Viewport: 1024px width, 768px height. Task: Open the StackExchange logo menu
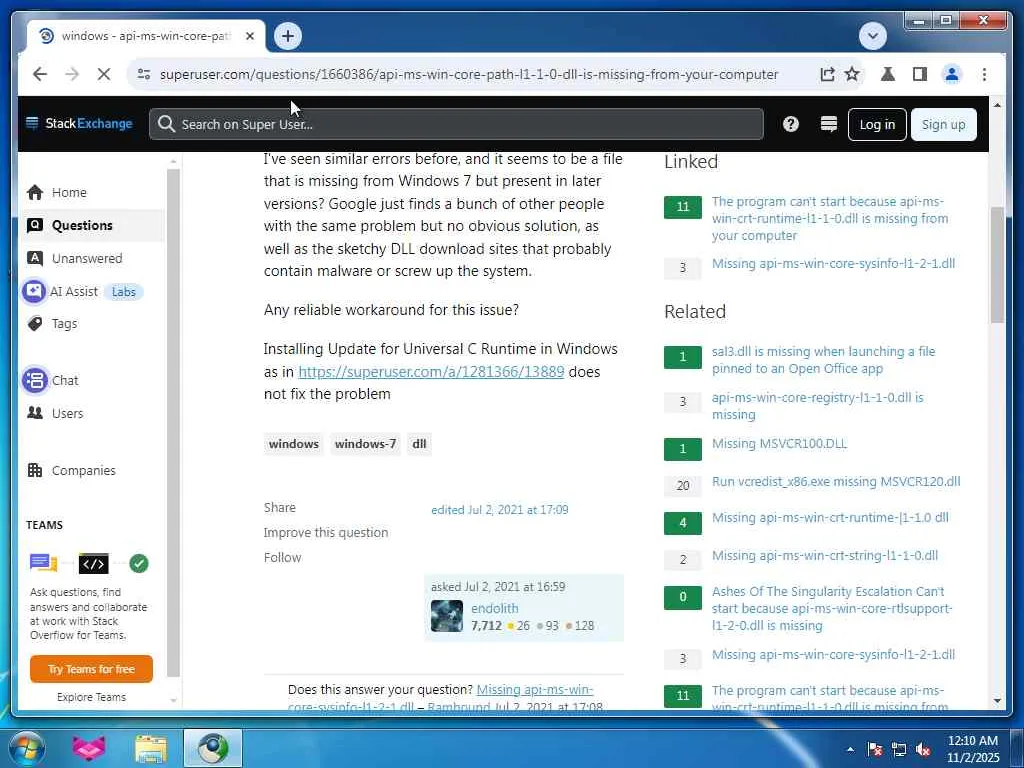coord(79,123)
